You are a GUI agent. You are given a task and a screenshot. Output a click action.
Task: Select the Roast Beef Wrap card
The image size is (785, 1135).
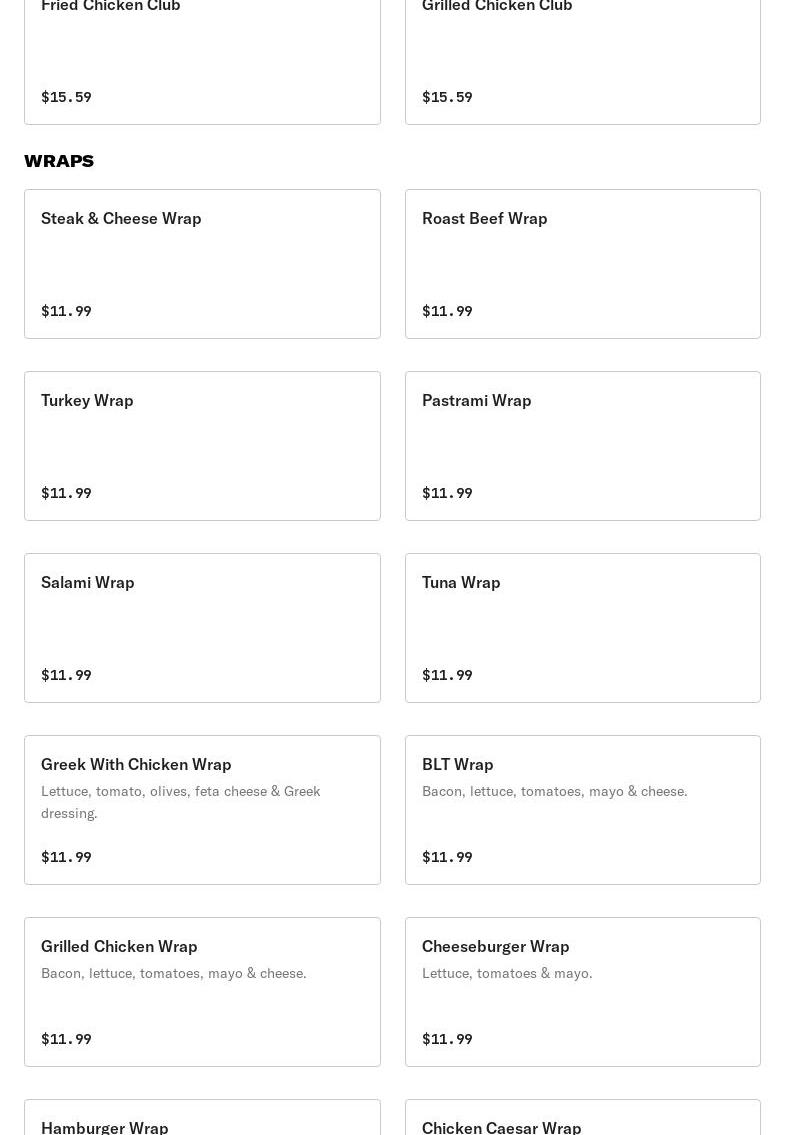tap(582, 264)
